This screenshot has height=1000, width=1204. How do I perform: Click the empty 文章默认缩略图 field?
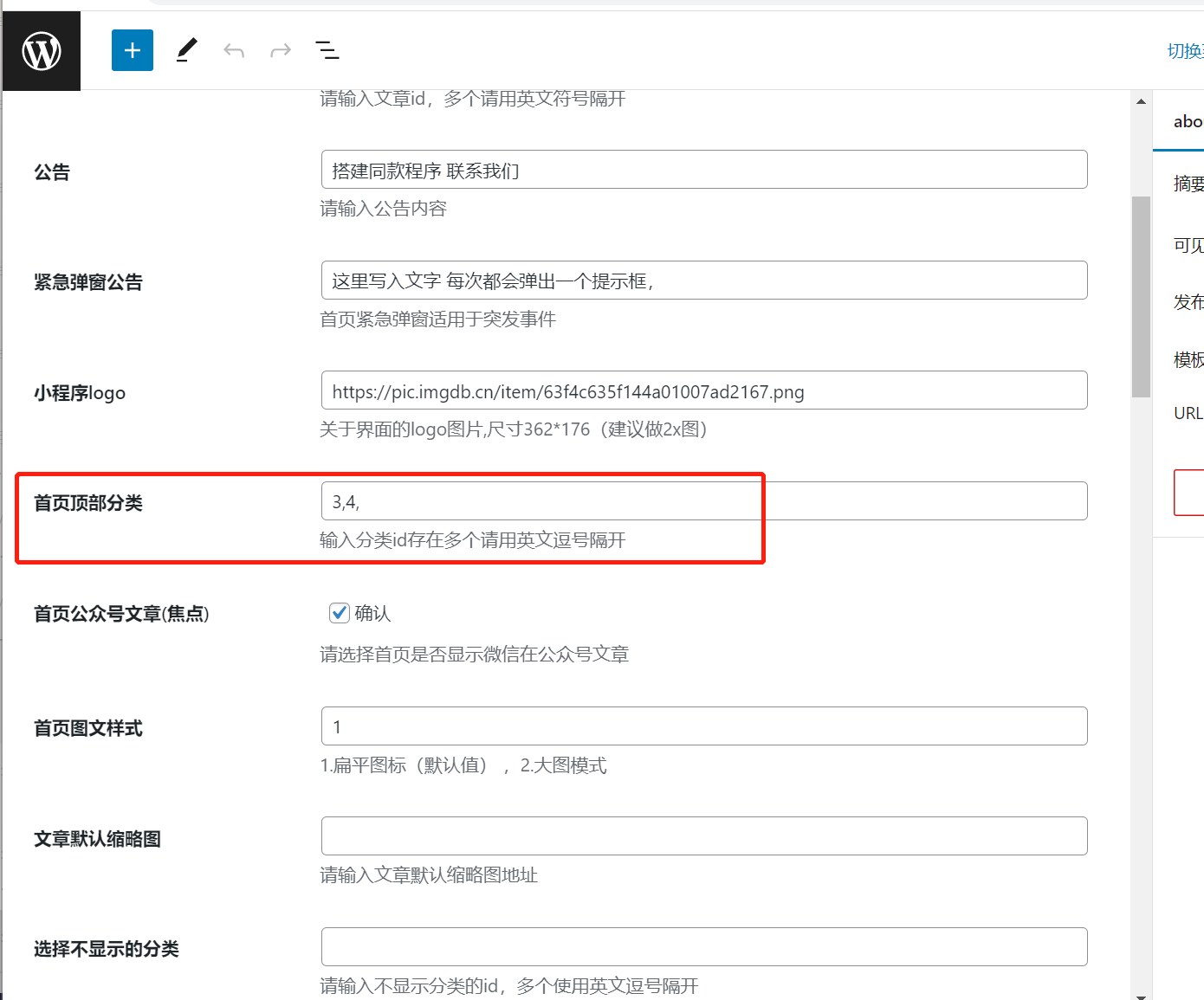(x=703, y=836)
